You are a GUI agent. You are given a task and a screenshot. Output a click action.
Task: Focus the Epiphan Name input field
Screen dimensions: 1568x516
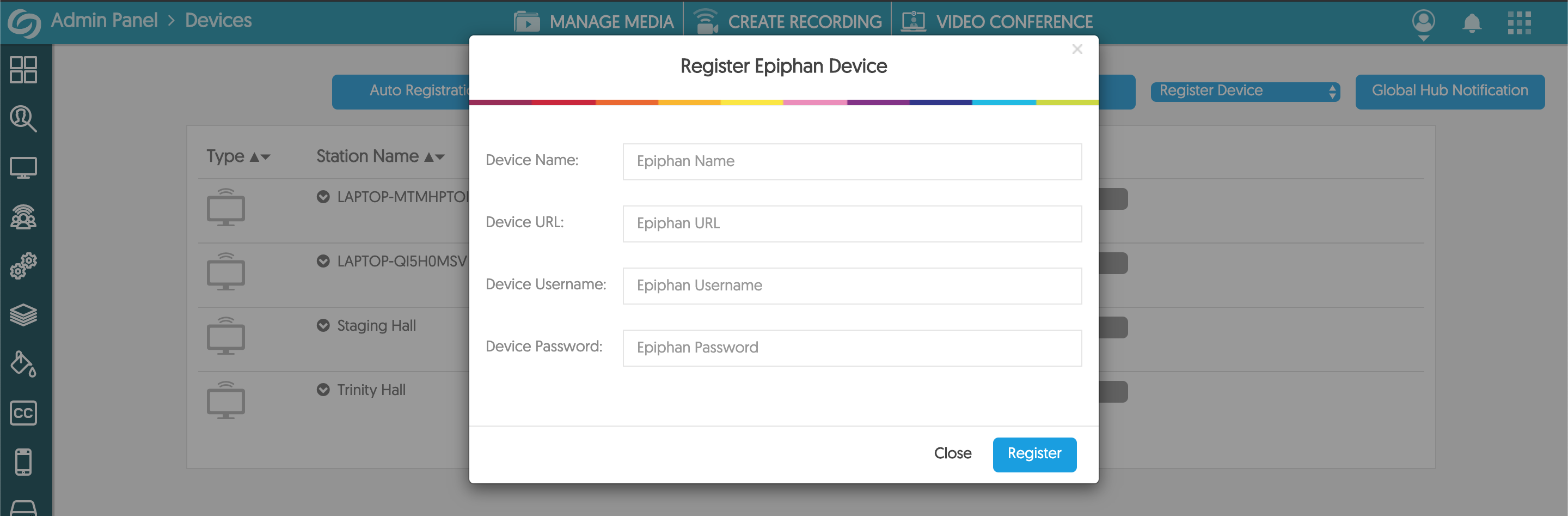click(x=852, y=161)
